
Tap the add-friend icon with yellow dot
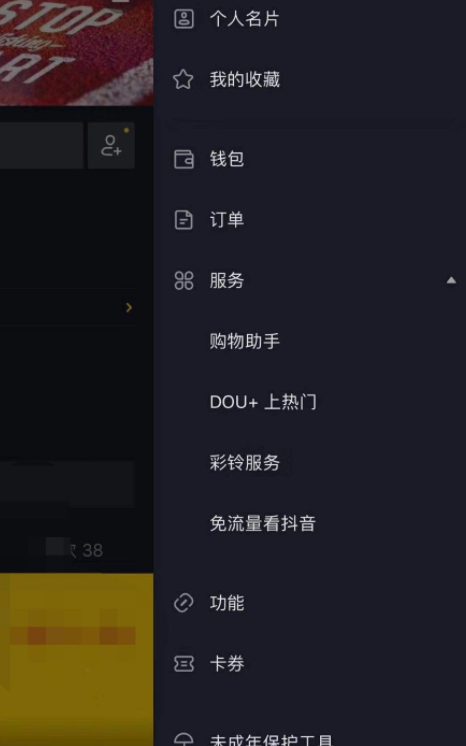click(x=111, y=146)
